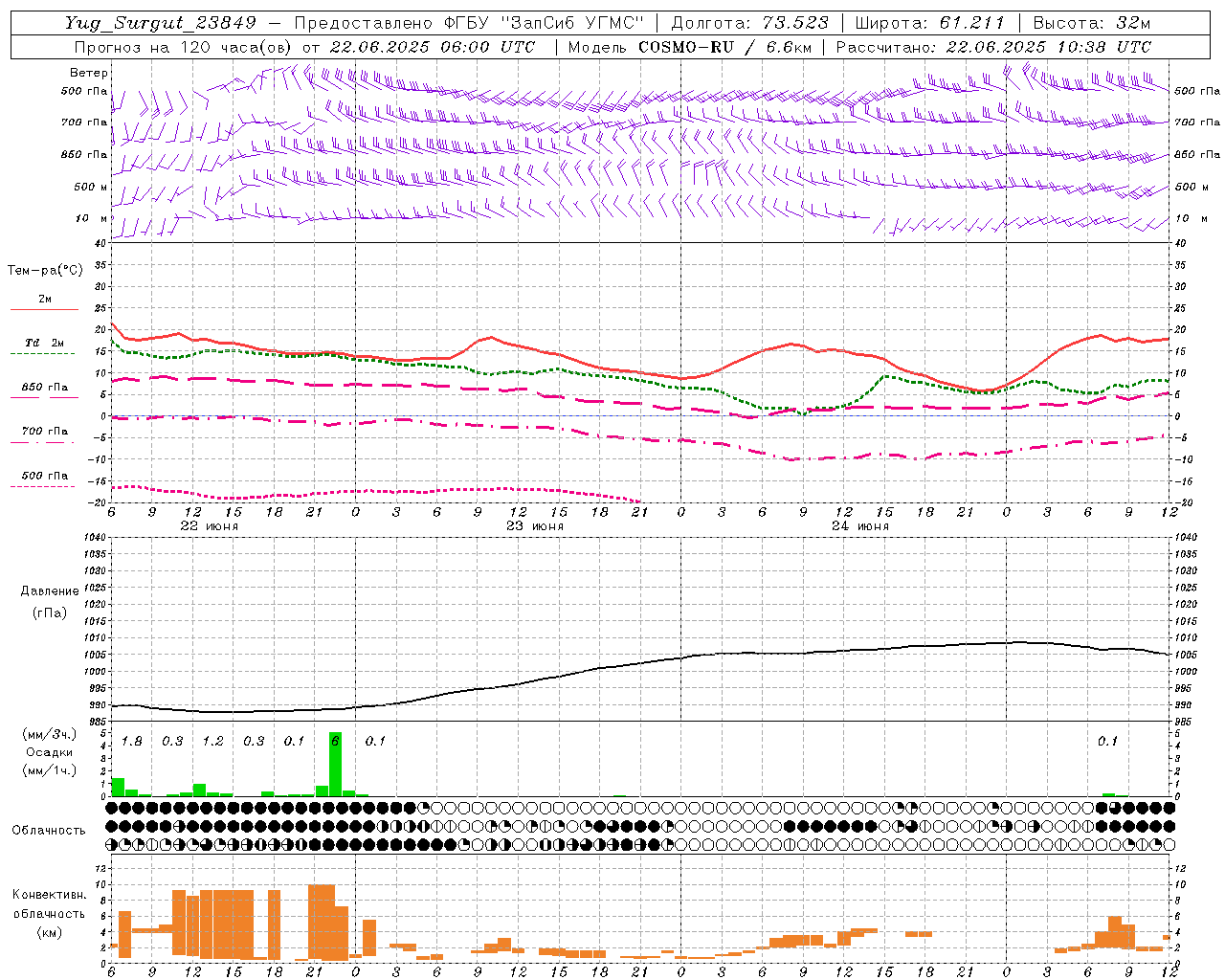Click the Рассчитано: 22.06.2025 10:38 UTC text
Screen dimensions: 1225x980
tap(993, 47)
